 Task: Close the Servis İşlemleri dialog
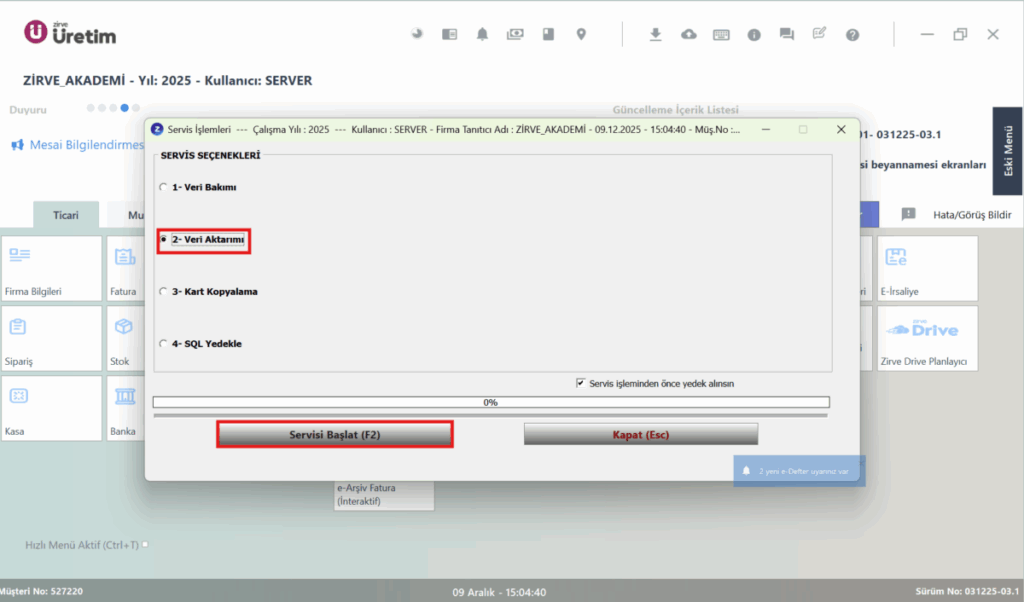pyautogui.click(x=841, y=129)
